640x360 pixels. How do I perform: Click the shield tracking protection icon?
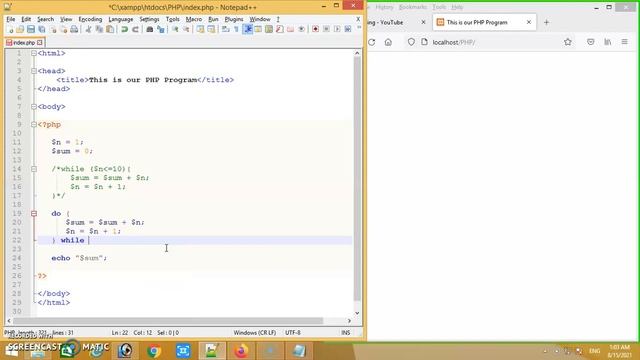click(x=411, y=42)
